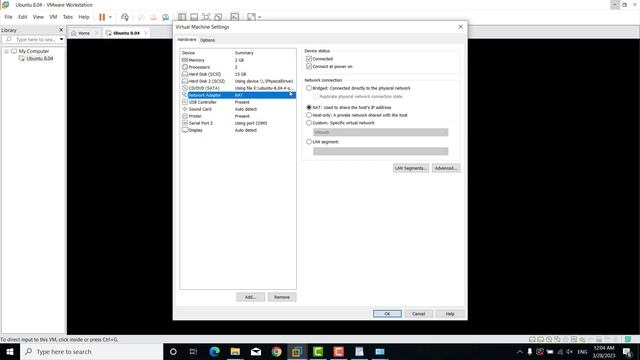This screenshot has height=360, width=640.
Task: Open the Help menu in the menu bar
Action: pyautogui.click(x=84, y=17)
